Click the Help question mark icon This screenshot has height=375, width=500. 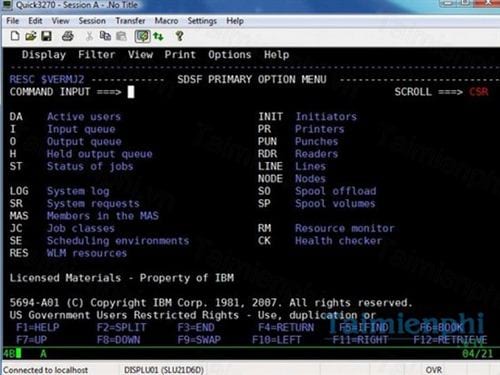180,36
